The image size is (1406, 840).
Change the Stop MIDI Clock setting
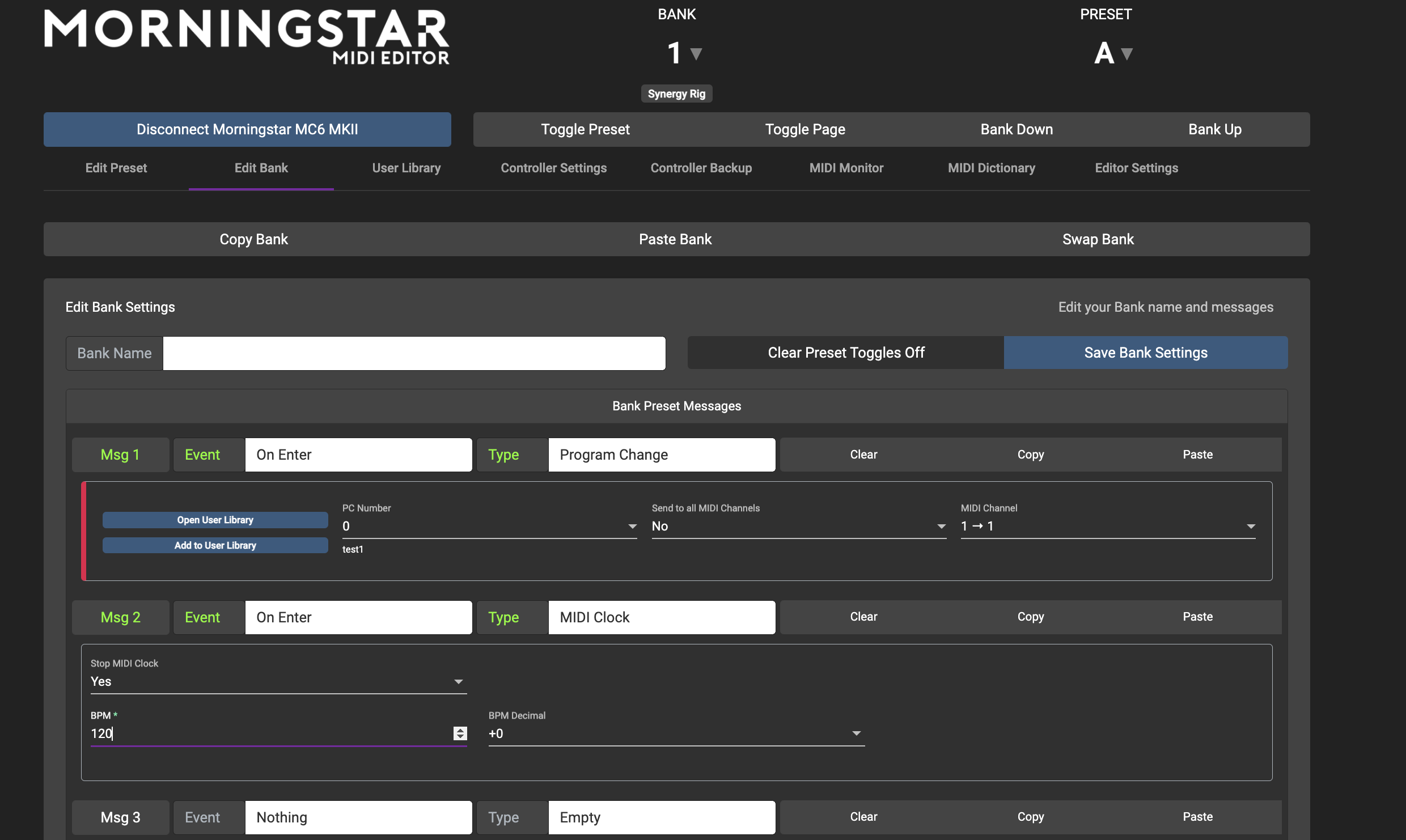click(x=278, y=682)
